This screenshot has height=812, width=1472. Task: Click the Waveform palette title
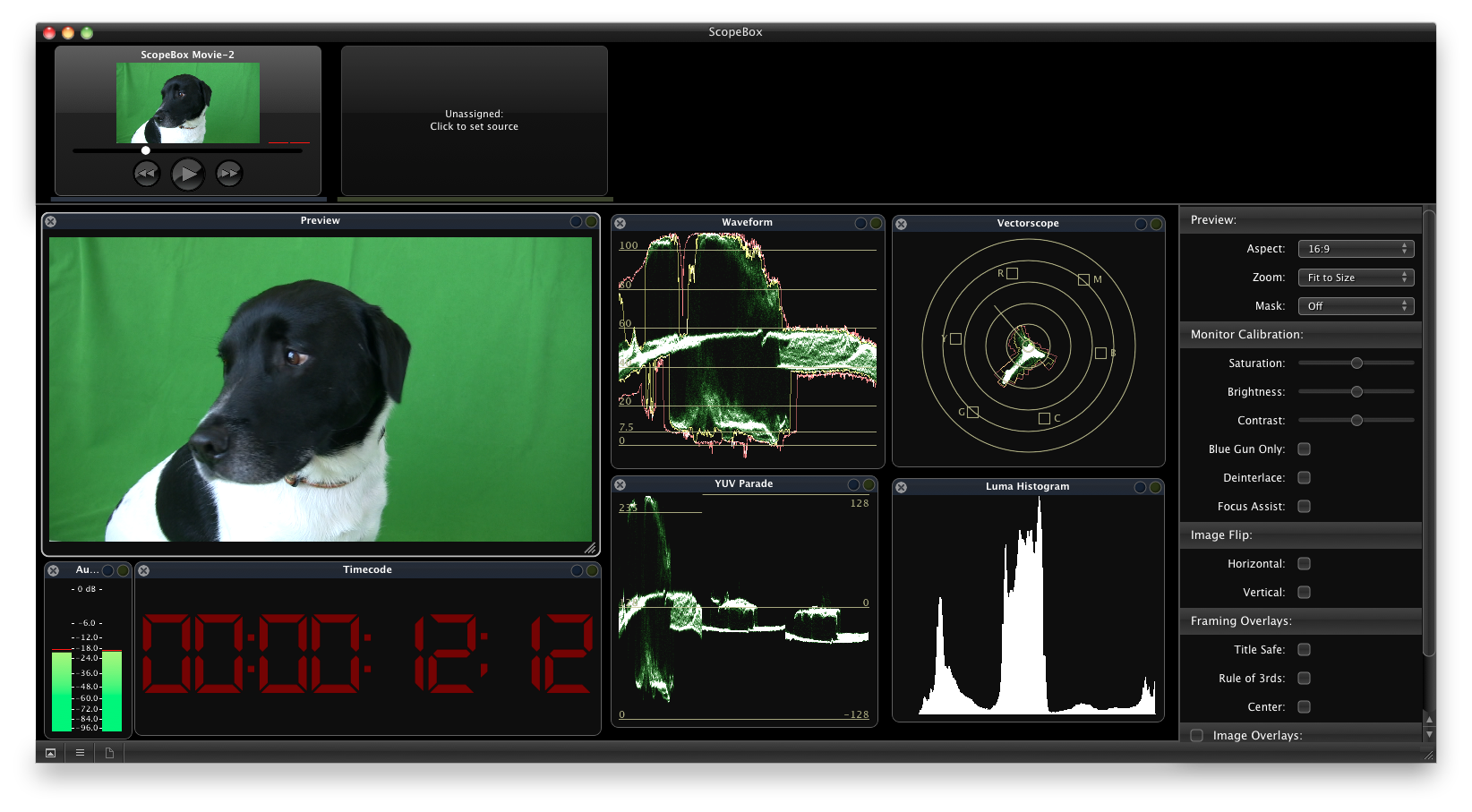click(748, 223)
